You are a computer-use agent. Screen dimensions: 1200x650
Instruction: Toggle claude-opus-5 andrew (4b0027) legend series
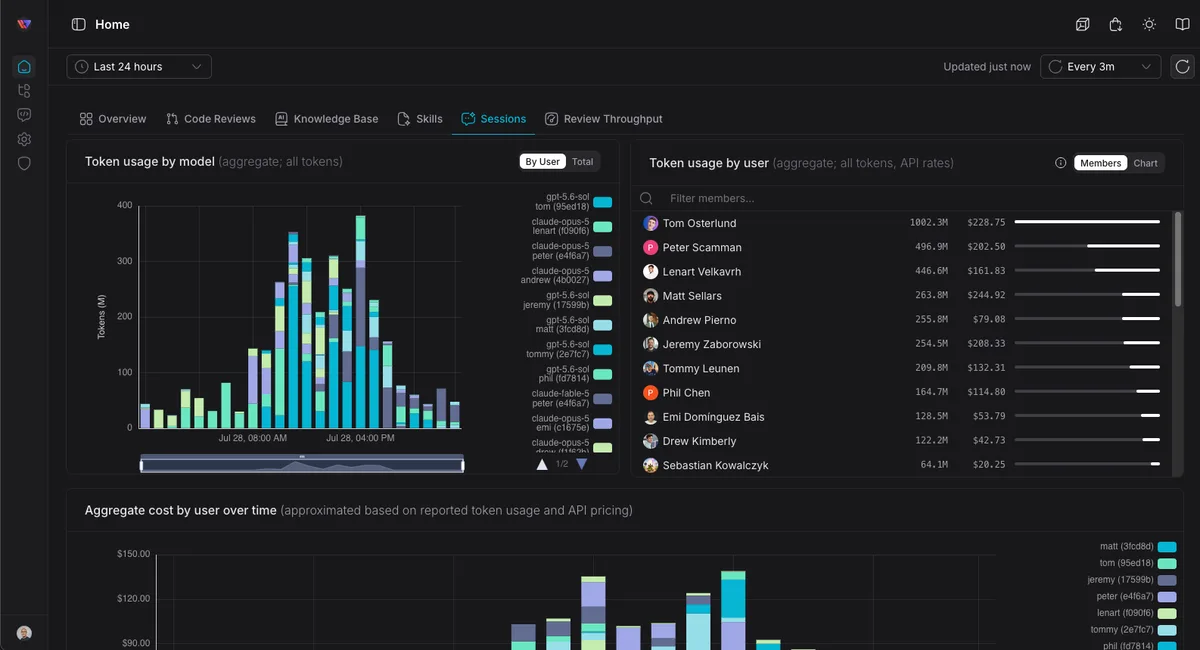point(567,275)
